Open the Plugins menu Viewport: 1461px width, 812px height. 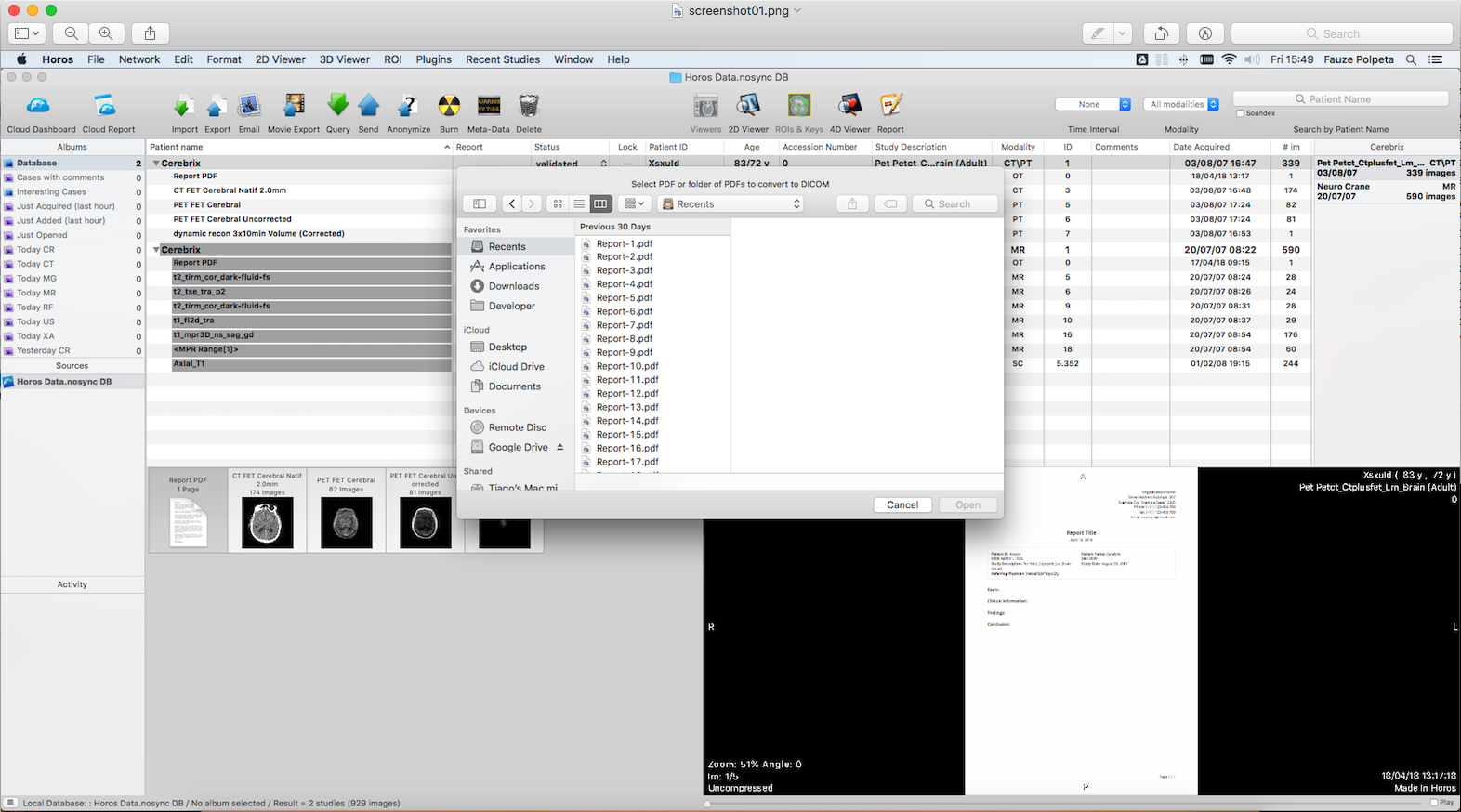click(x=433, y=59)
